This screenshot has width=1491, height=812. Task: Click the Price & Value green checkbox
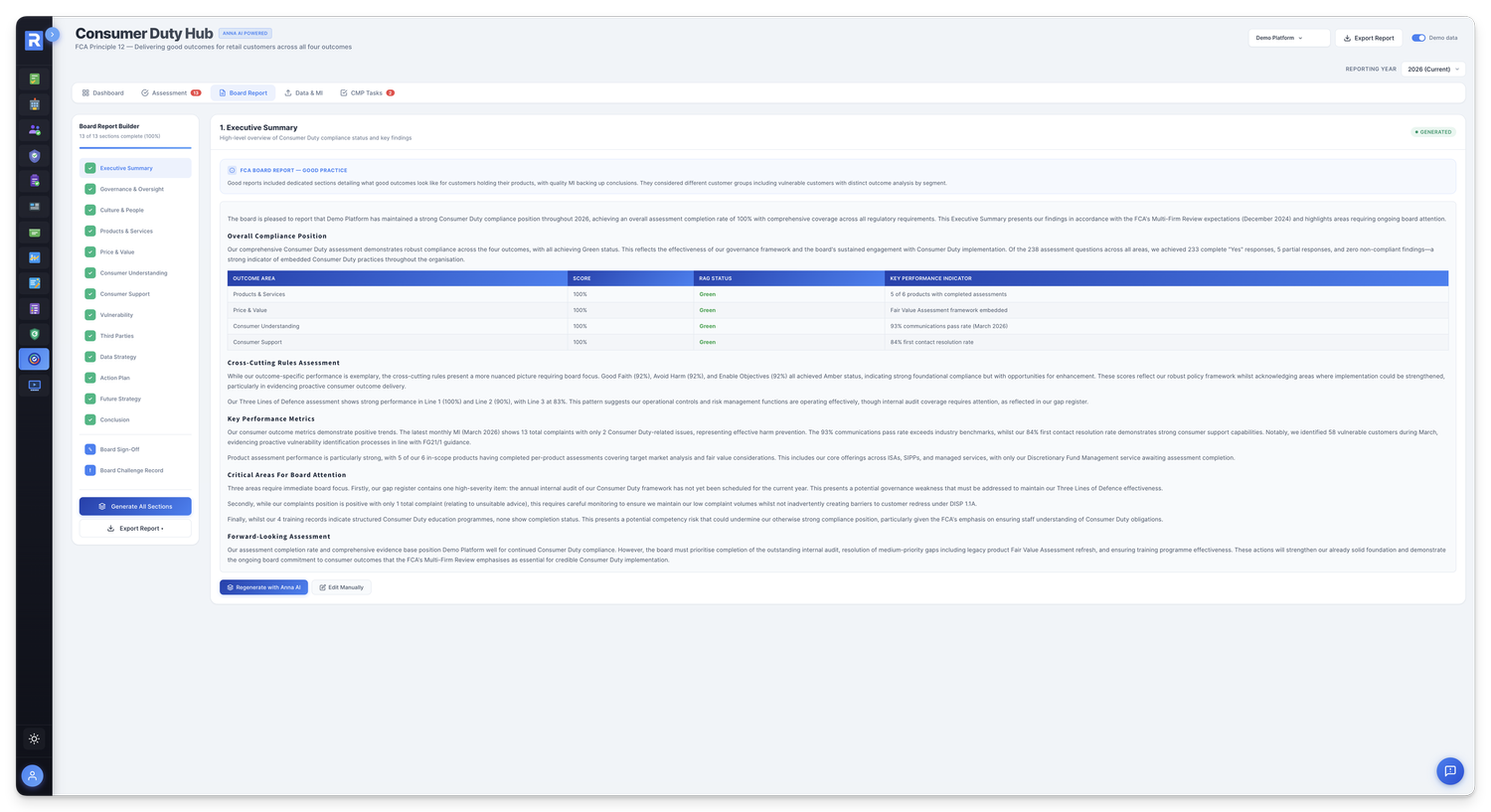[x=89, y=251]
